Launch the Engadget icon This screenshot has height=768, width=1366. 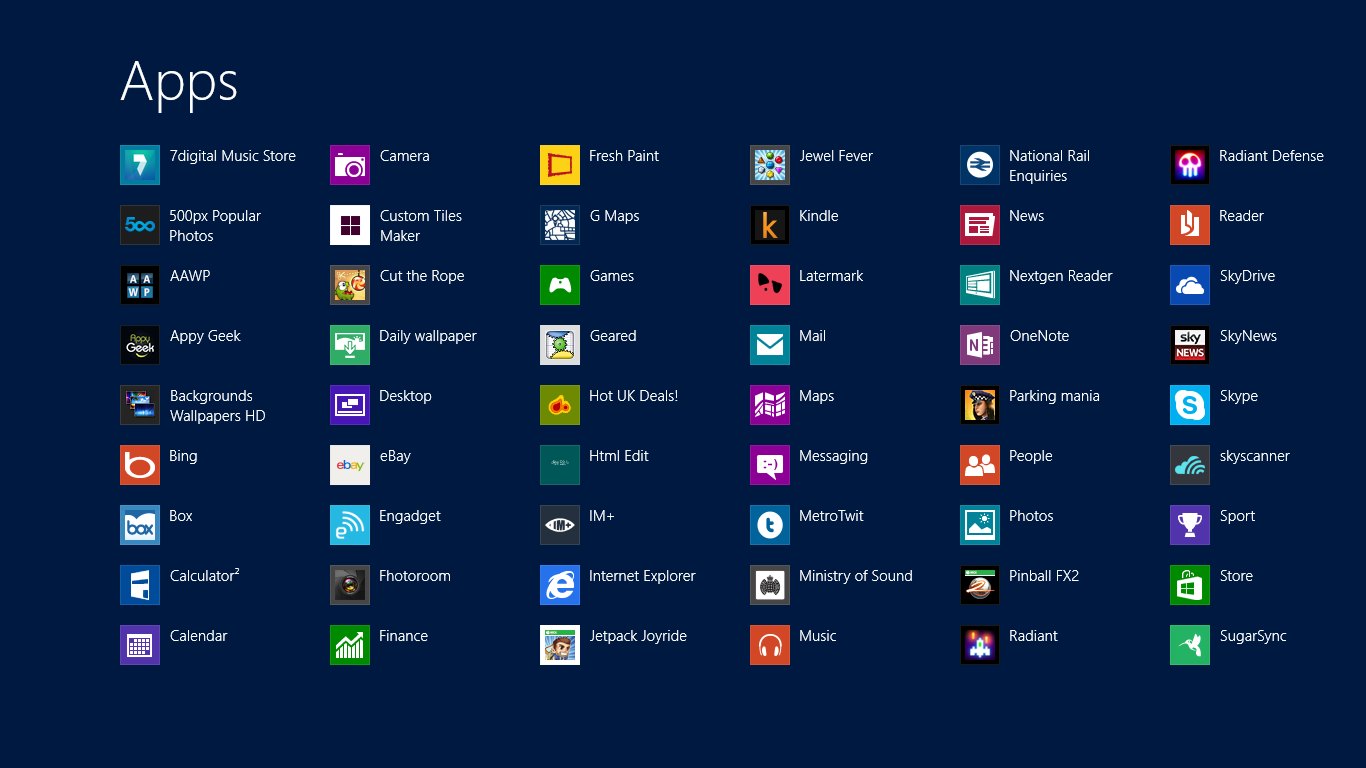350,525
